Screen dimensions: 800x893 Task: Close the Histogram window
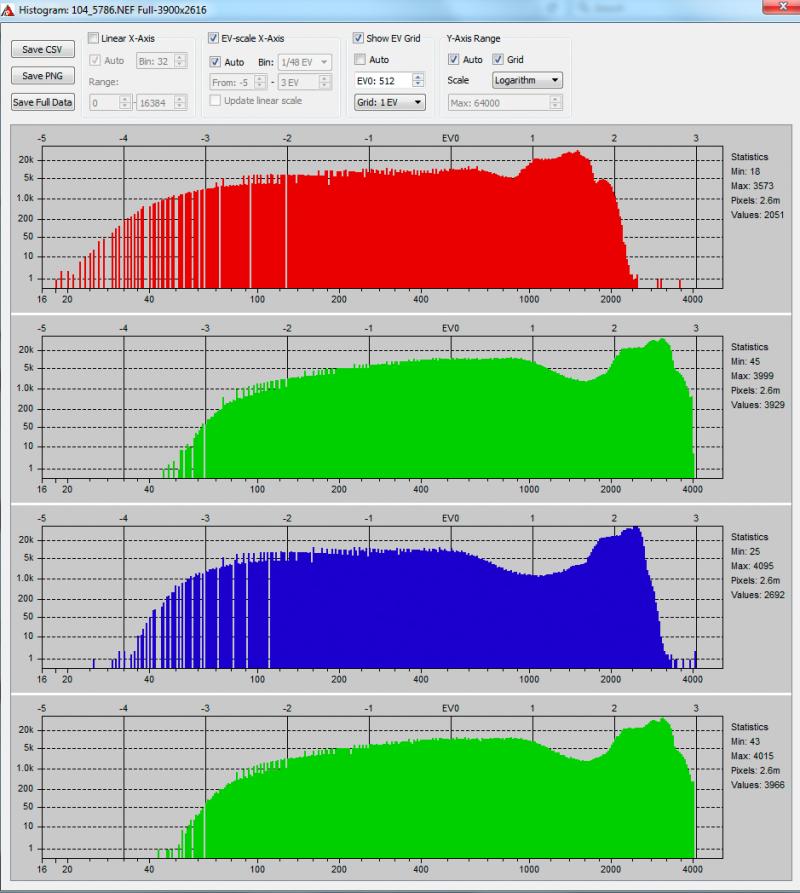tap(783, 6)
